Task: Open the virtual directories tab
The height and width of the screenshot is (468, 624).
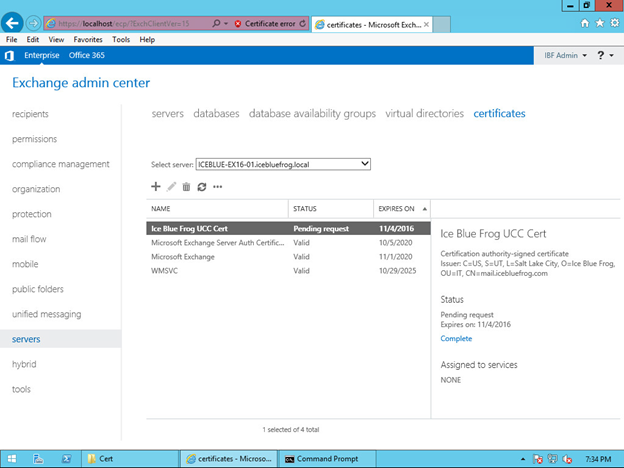Action: (424, 113)
